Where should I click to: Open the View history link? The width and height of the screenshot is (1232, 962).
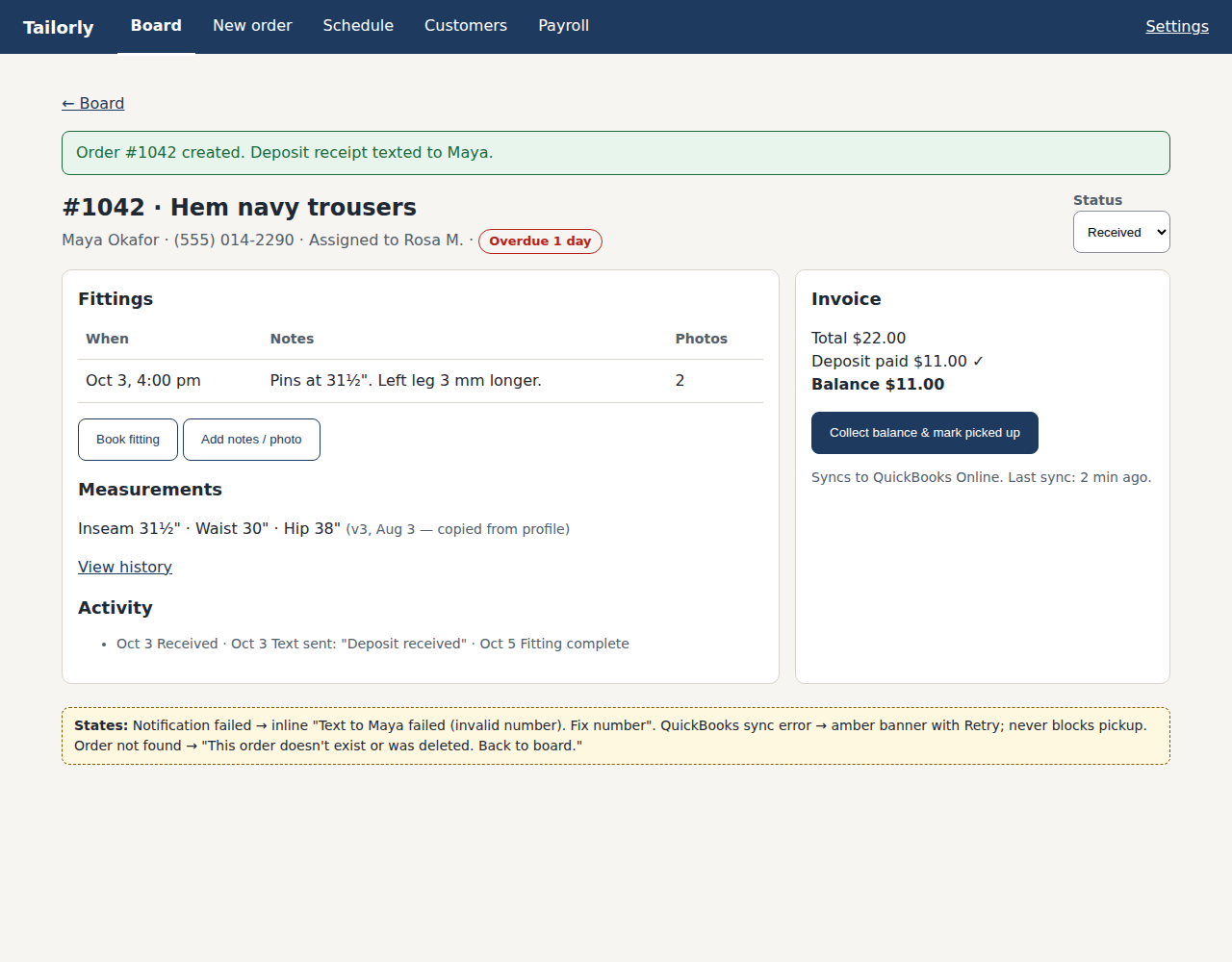pos(125,567)
